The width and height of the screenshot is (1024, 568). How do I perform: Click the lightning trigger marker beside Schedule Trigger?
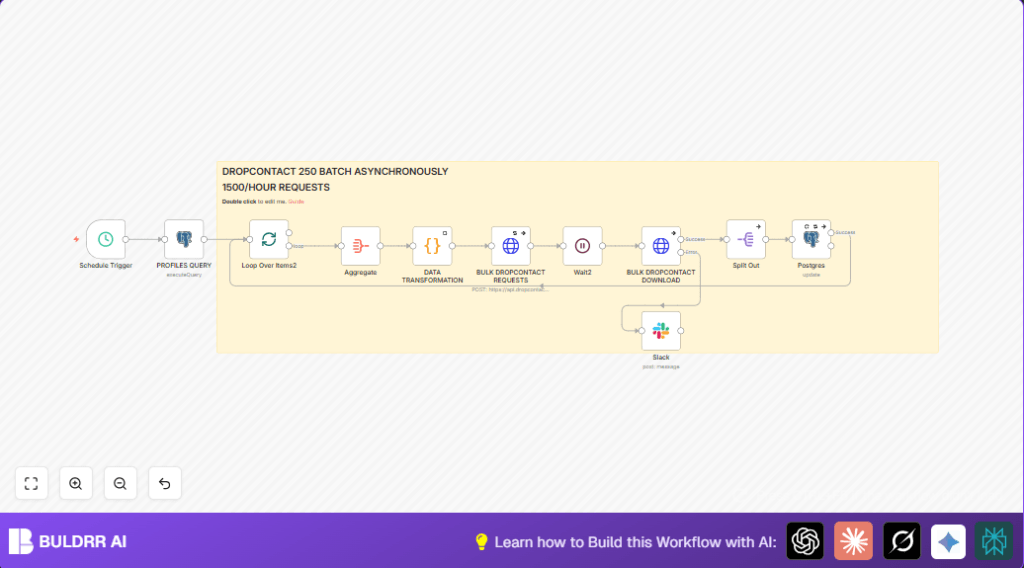coord(76,239)
